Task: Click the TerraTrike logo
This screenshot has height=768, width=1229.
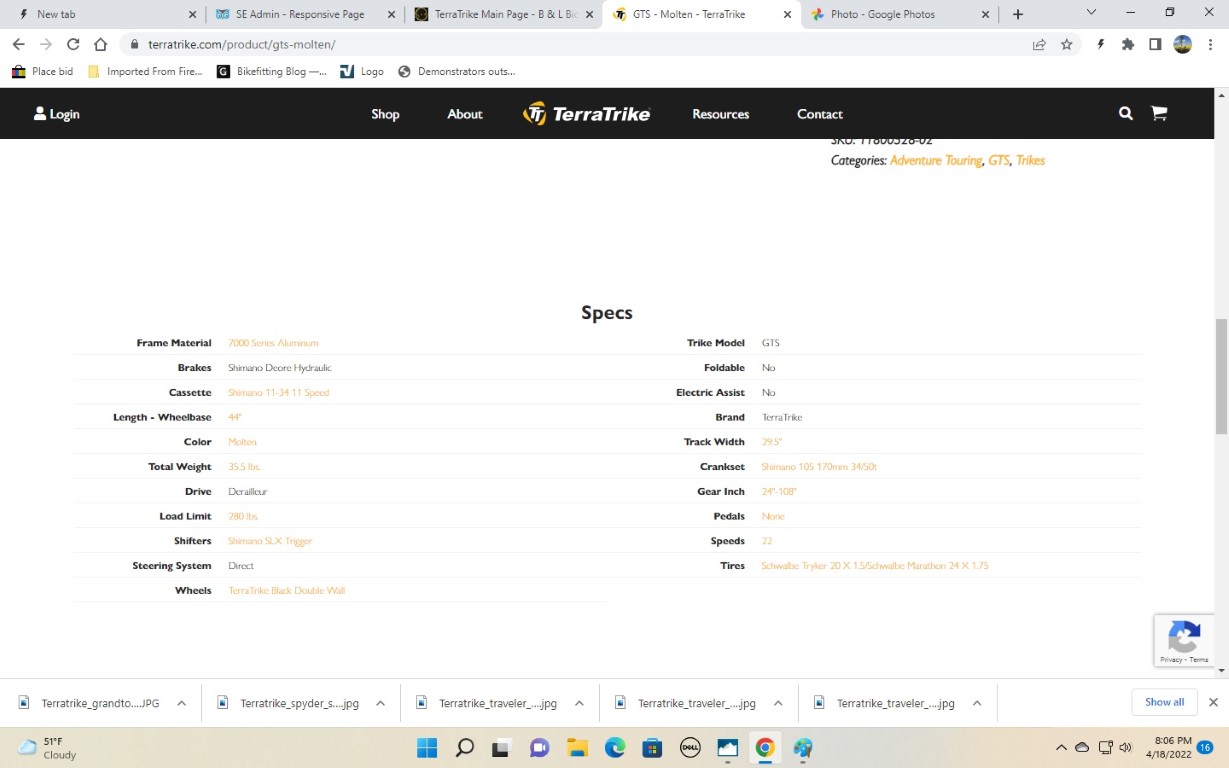Action: [x=587, y=114]
